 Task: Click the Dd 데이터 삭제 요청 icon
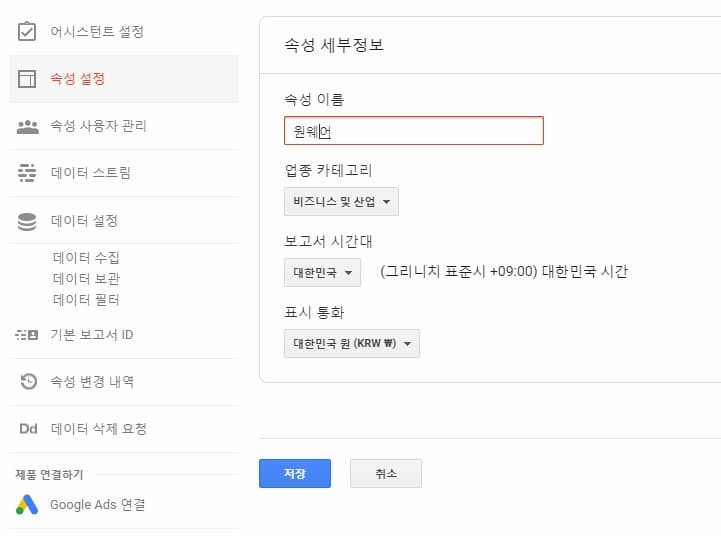click(x=28, y=429)
